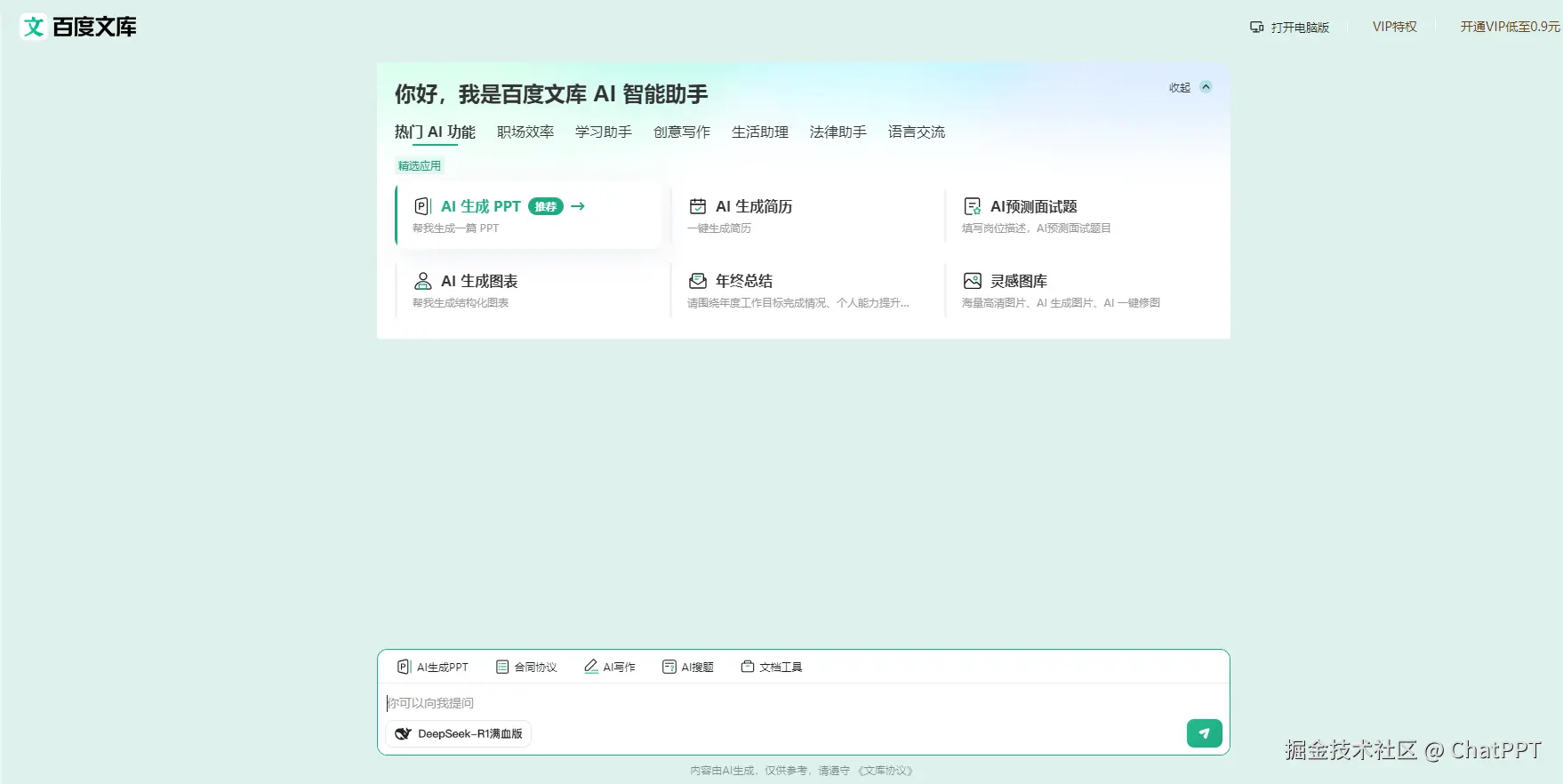Click the 灵感图库 title text

point(1019,281)
